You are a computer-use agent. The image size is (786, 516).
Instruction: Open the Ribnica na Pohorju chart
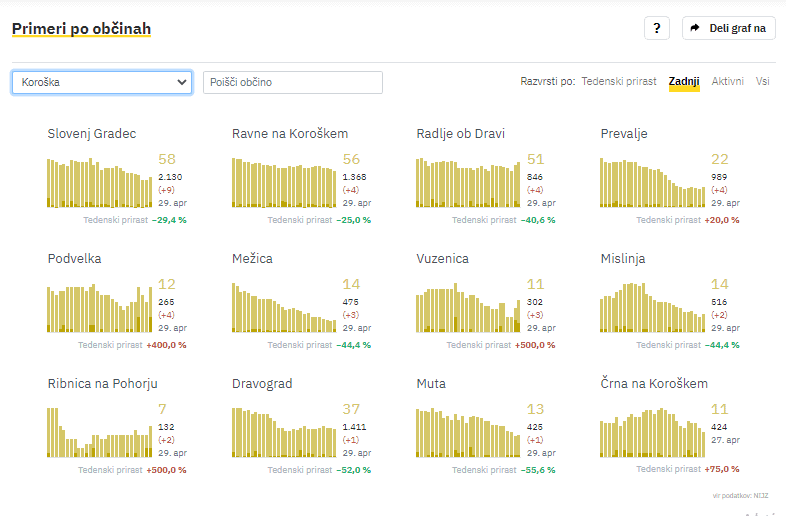click(100, 432)
